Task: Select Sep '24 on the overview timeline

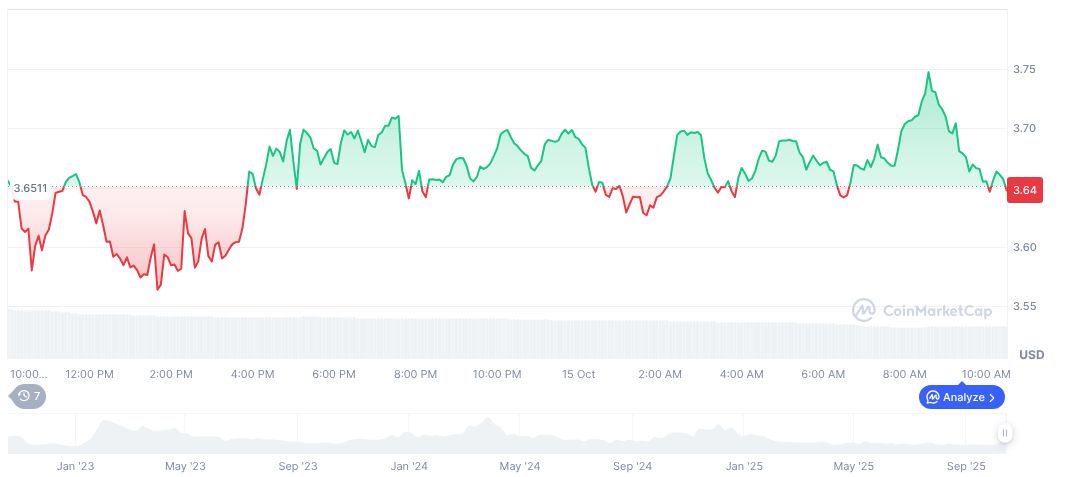Action: (632, 466)
